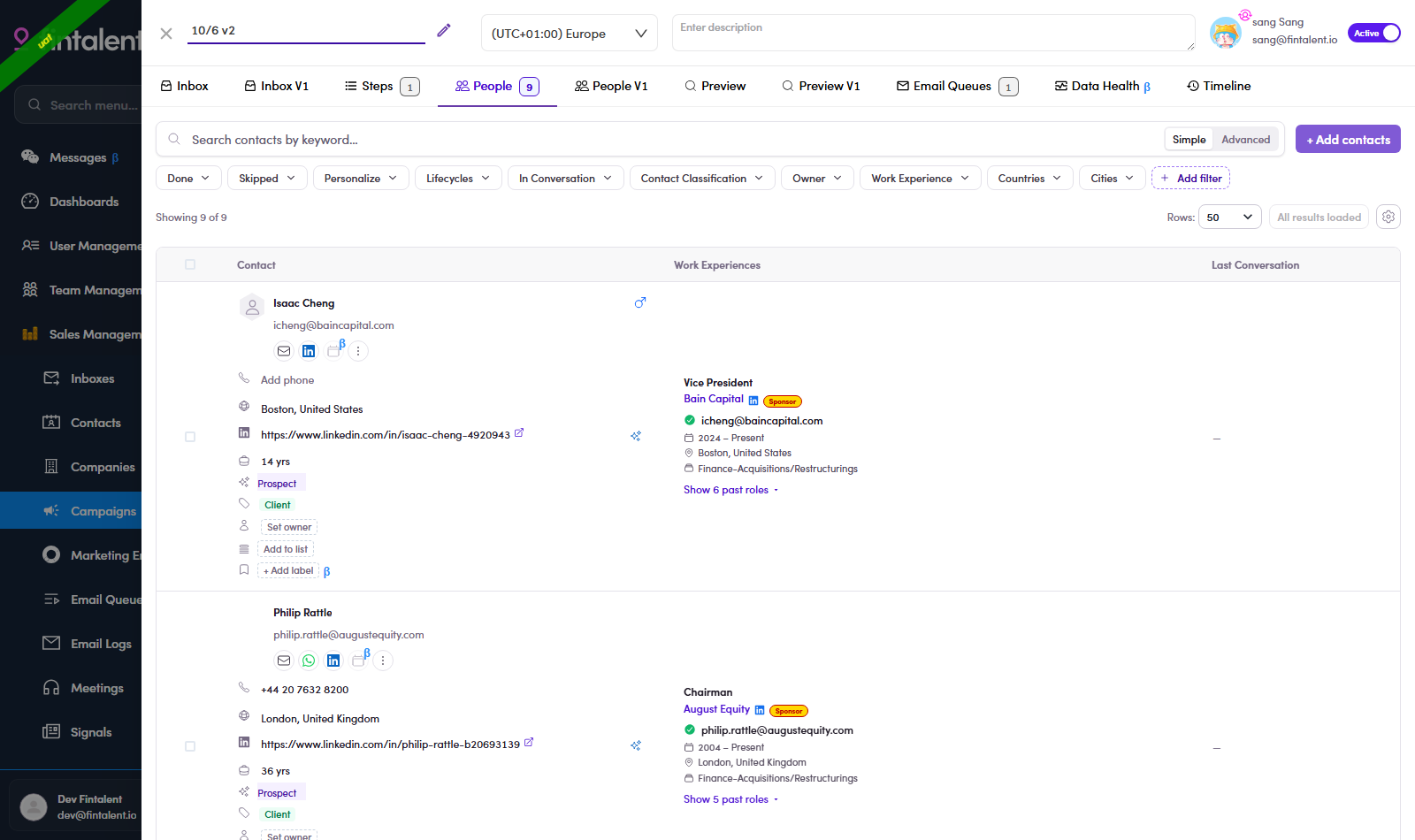Click the Add contacts button
1415x840 pixels.
click(x=1348, y=139)
